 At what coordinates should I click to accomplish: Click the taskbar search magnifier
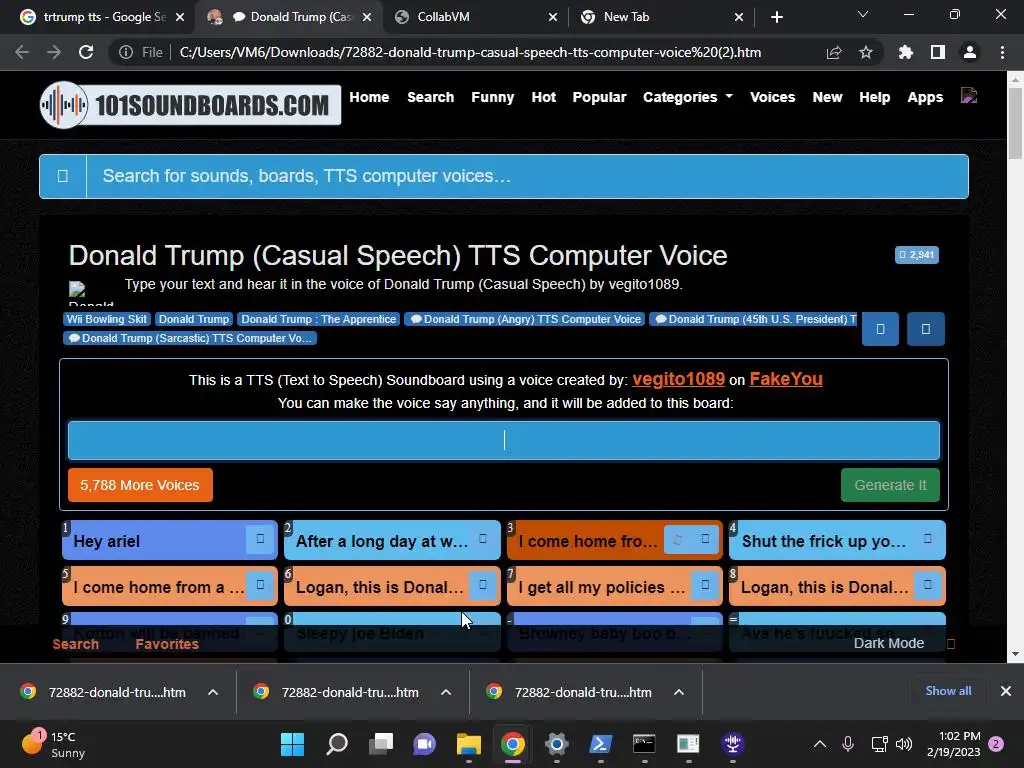[x=337, y=744]
